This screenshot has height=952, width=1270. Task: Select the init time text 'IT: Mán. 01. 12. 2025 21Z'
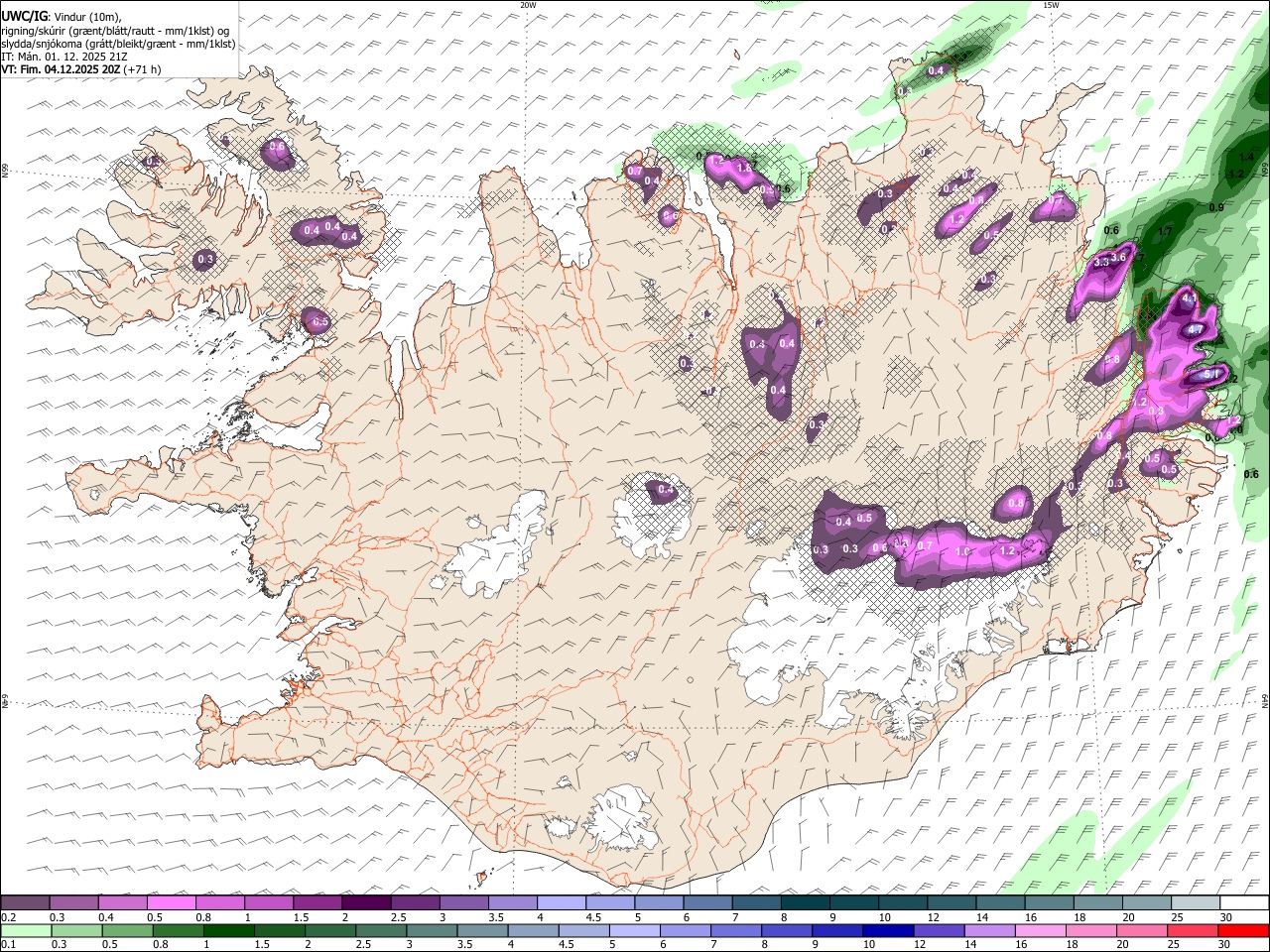[64, 57]
